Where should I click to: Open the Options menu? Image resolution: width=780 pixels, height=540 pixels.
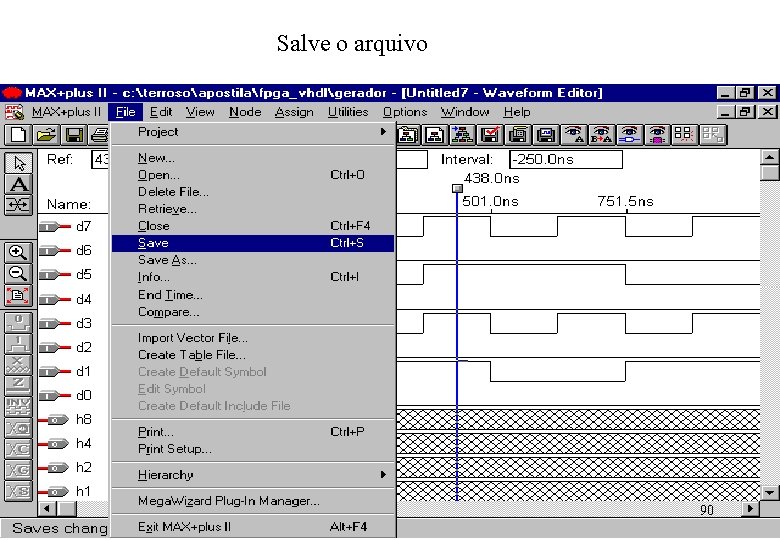click(x=405, y=112)
